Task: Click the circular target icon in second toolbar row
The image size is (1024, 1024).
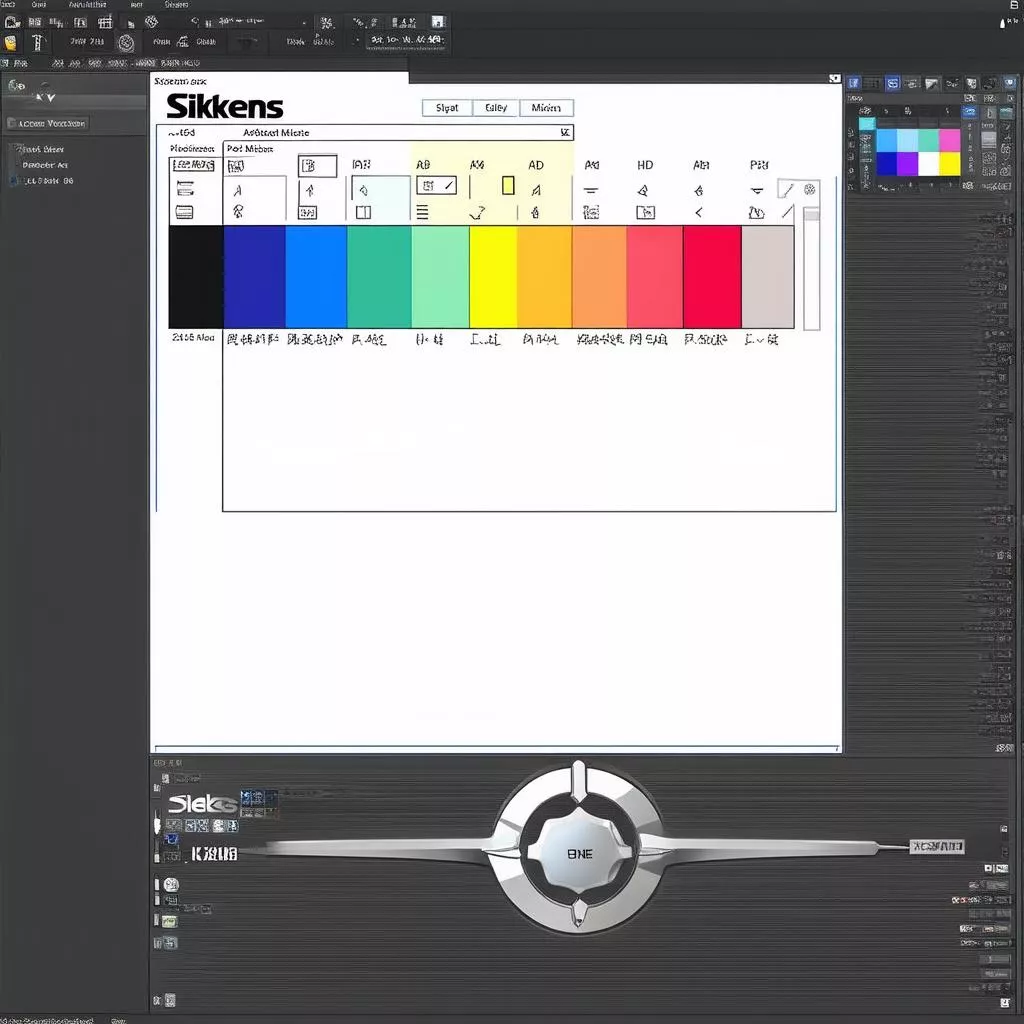Action: (126, 42)
